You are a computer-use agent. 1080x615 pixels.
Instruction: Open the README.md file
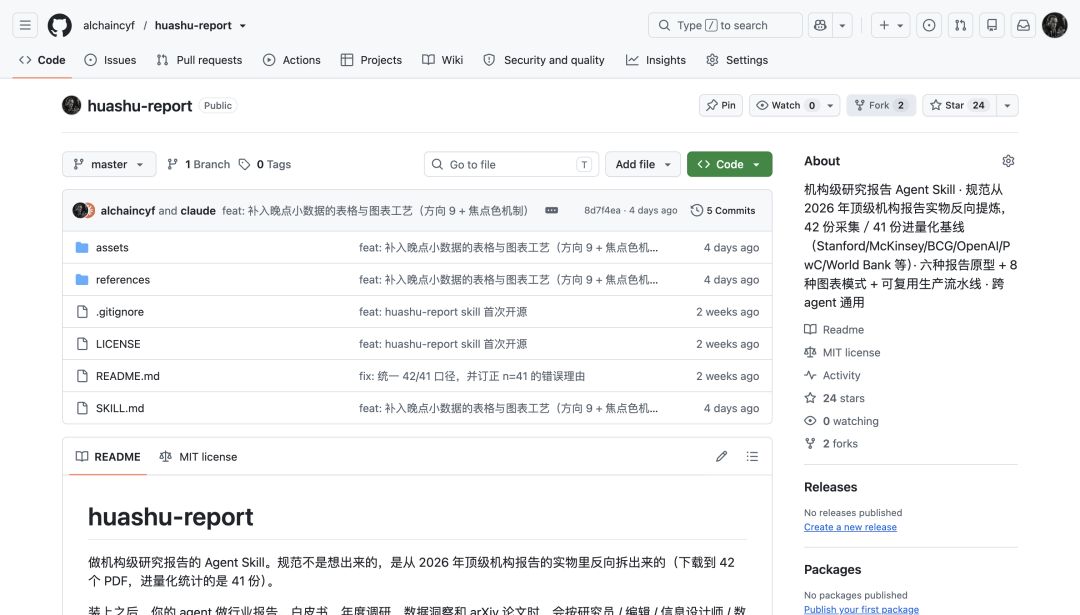click(x=127, y=376)
